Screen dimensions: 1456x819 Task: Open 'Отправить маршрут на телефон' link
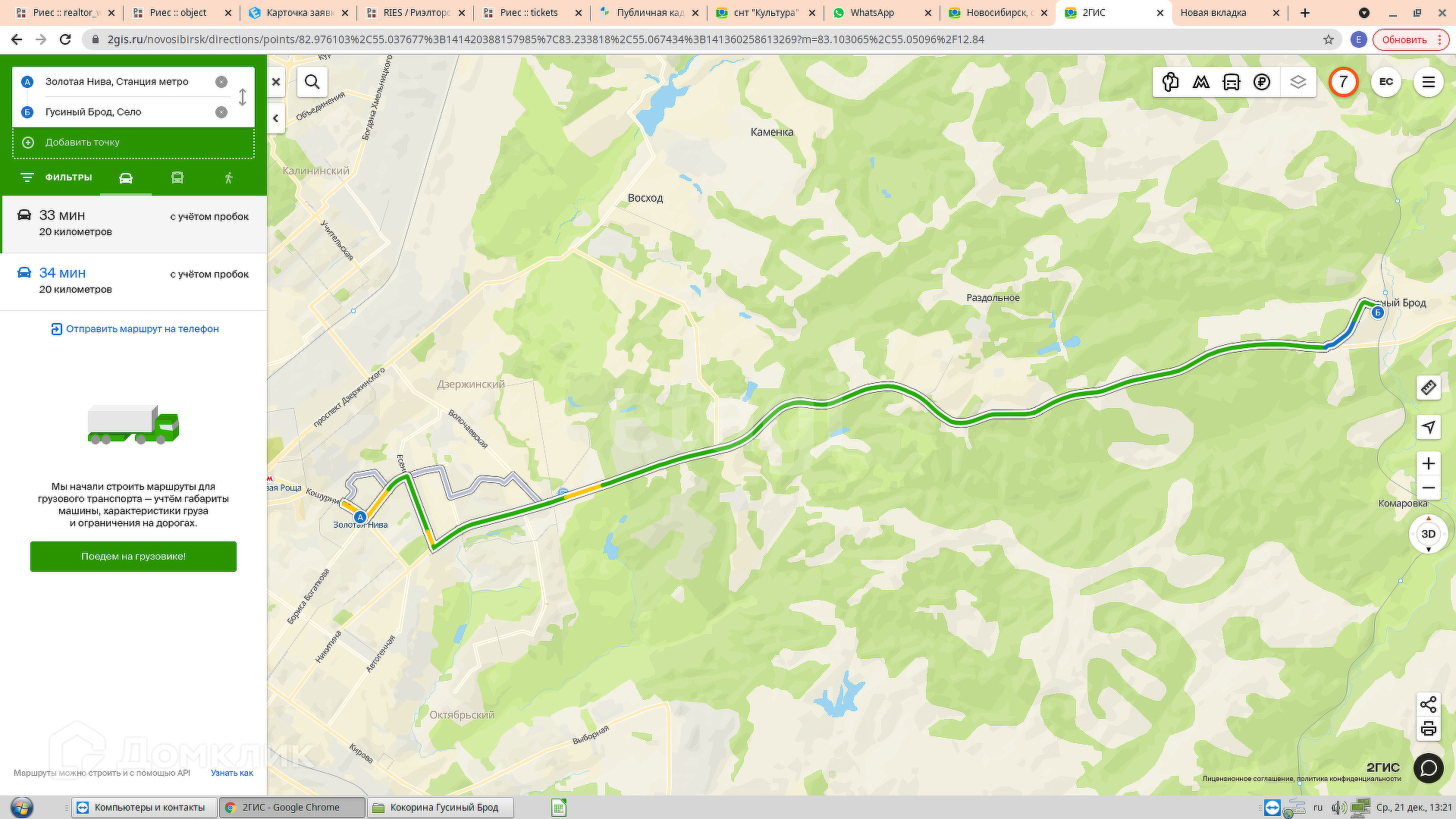click(135, 329)
